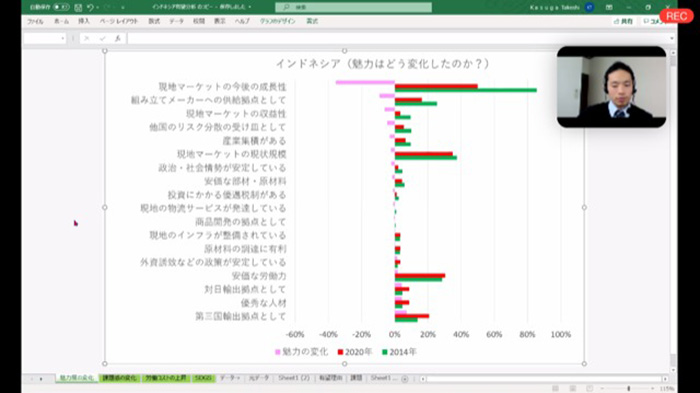
Task: Open the 課題値の変化 sheet tab
Action: (x=120, y=378)
